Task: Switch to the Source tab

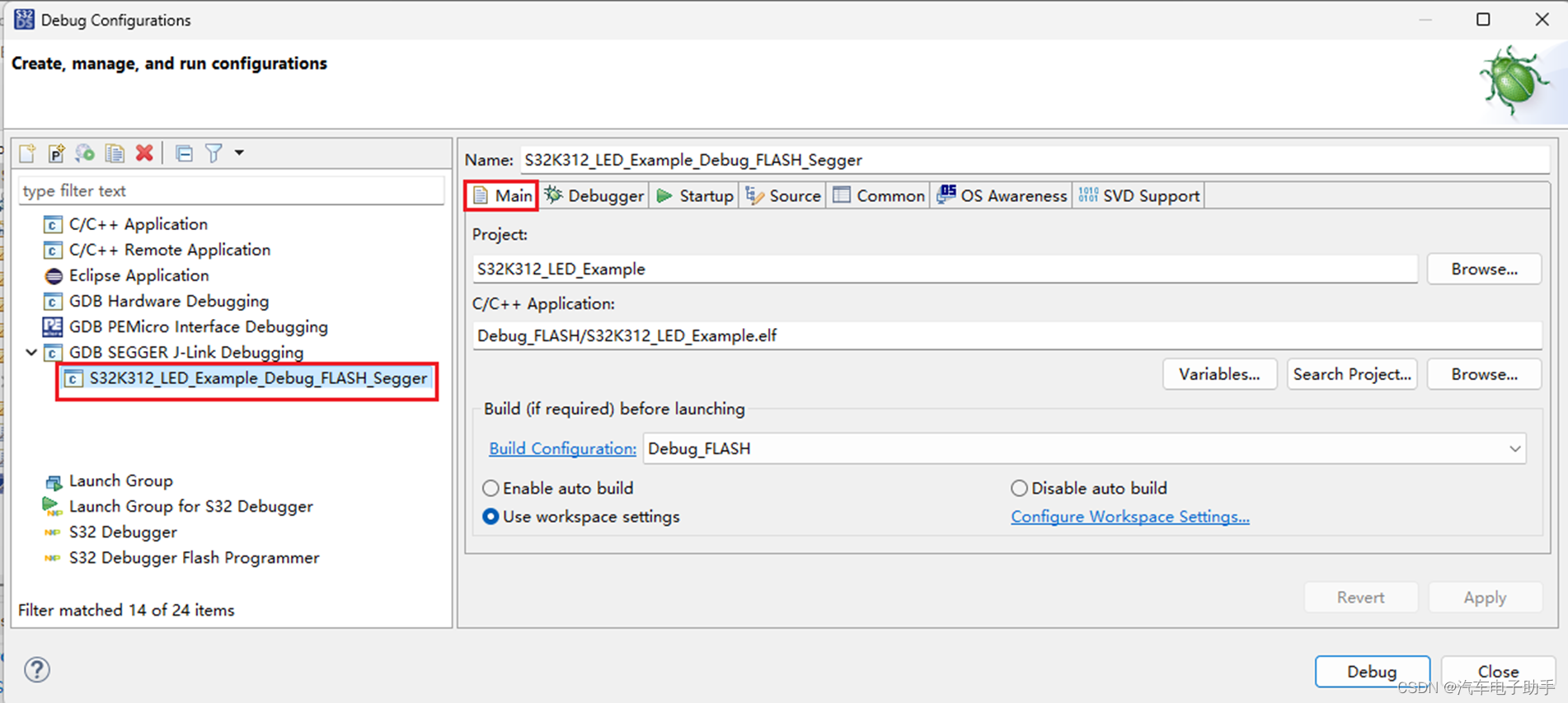Action: pyautogui.click(x=783, y=195)
